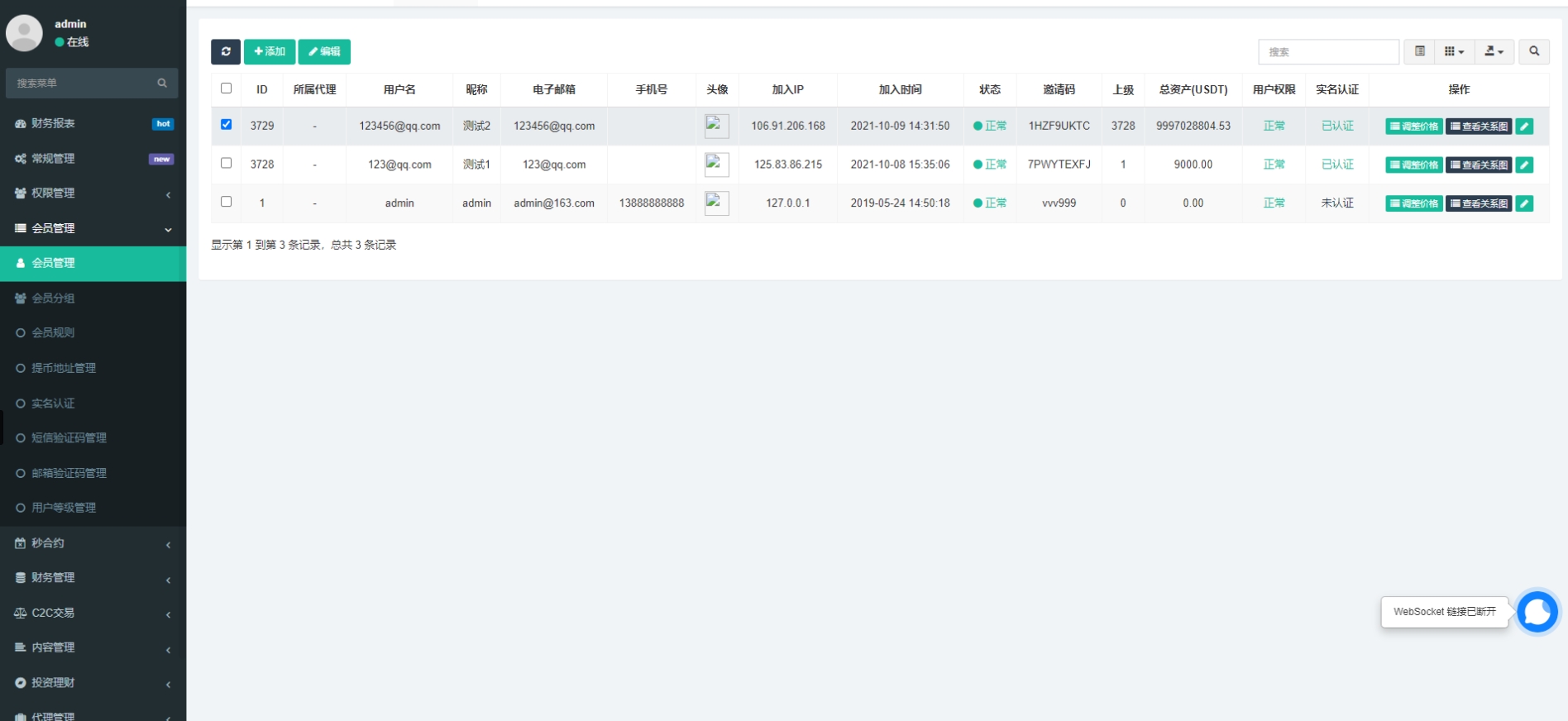Toggle the table card view icon

[1419, 51]
